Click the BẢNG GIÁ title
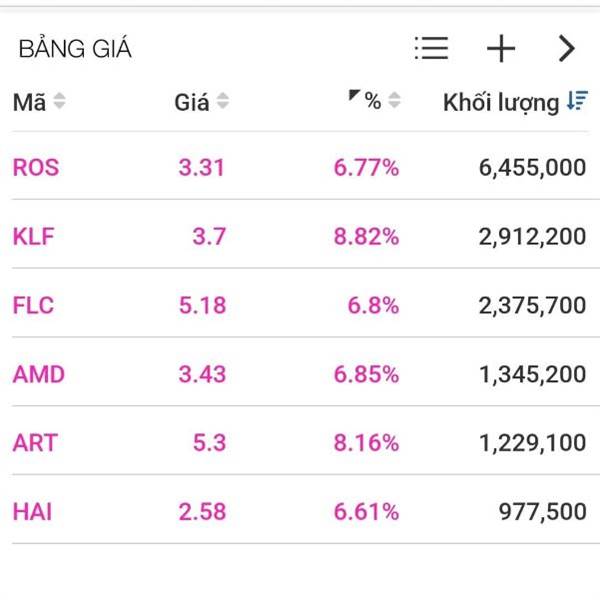This screenshot has width=600, height=600. [75, 48]
